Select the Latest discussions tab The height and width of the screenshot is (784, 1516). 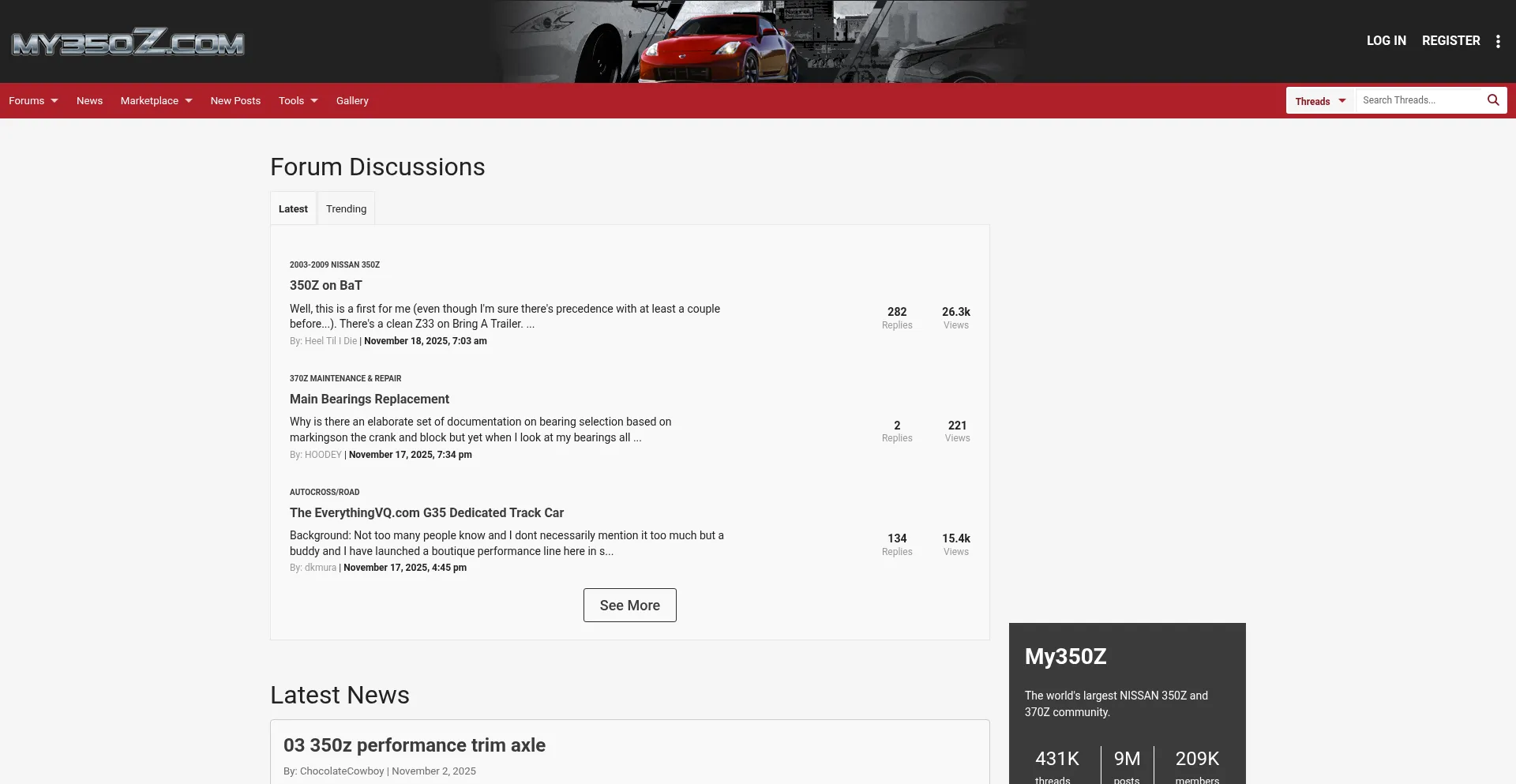click(x=293, y=209)
